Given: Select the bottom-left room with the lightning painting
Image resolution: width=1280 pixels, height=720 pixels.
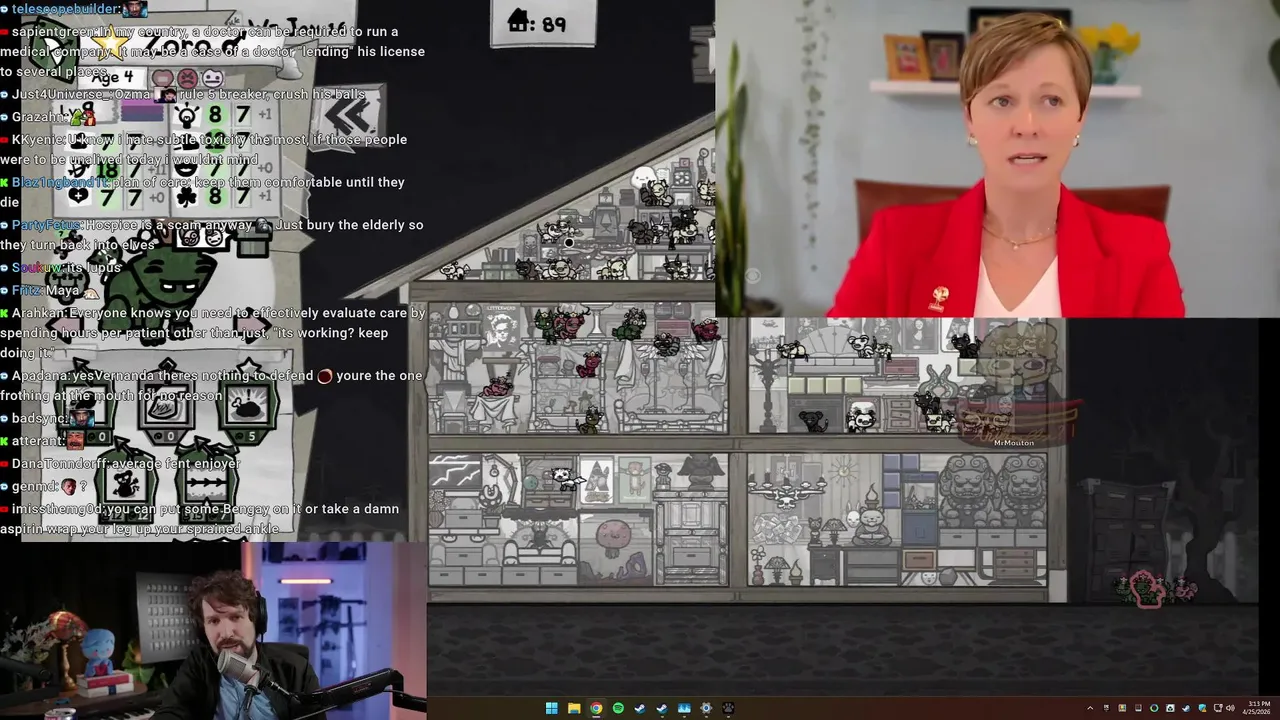Looking at the screenshot, I should [578, 520].
